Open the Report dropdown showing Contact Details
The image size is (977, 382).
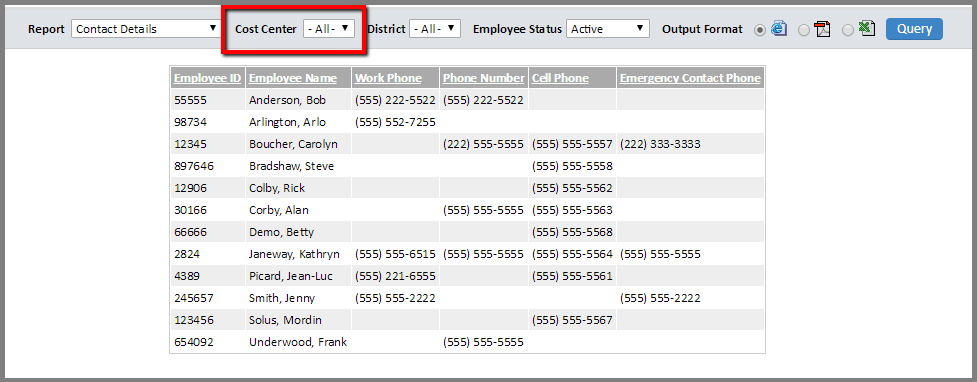(146, 29)
